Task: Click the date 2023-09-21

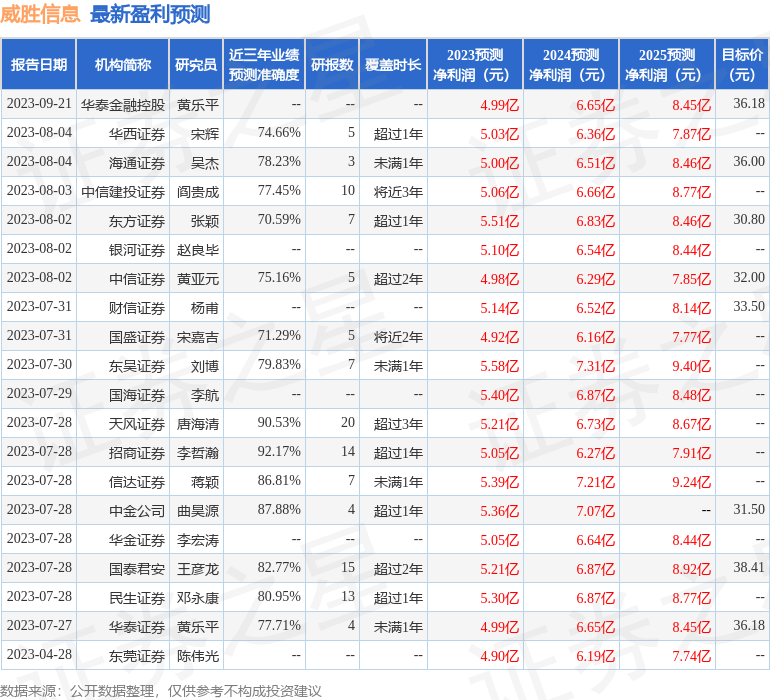Action: [39, 104]
